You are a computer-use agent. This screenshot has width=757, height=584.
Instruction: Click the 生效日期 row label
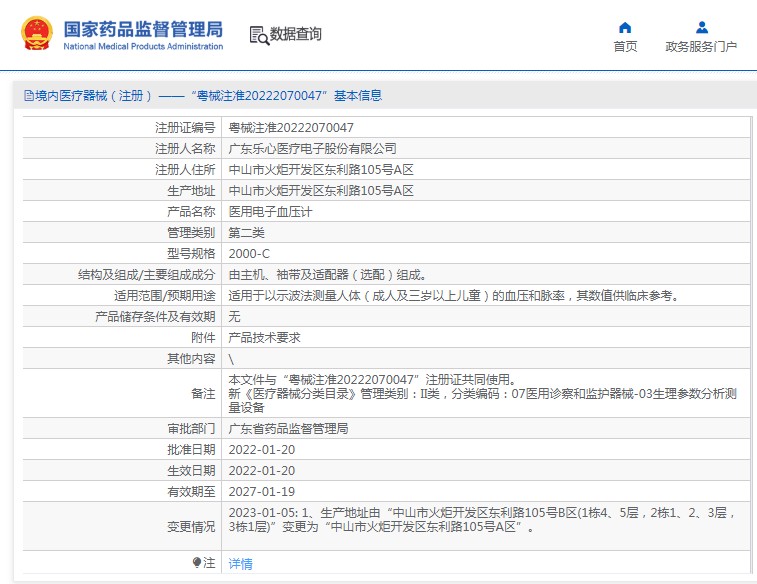coord(191,471)
